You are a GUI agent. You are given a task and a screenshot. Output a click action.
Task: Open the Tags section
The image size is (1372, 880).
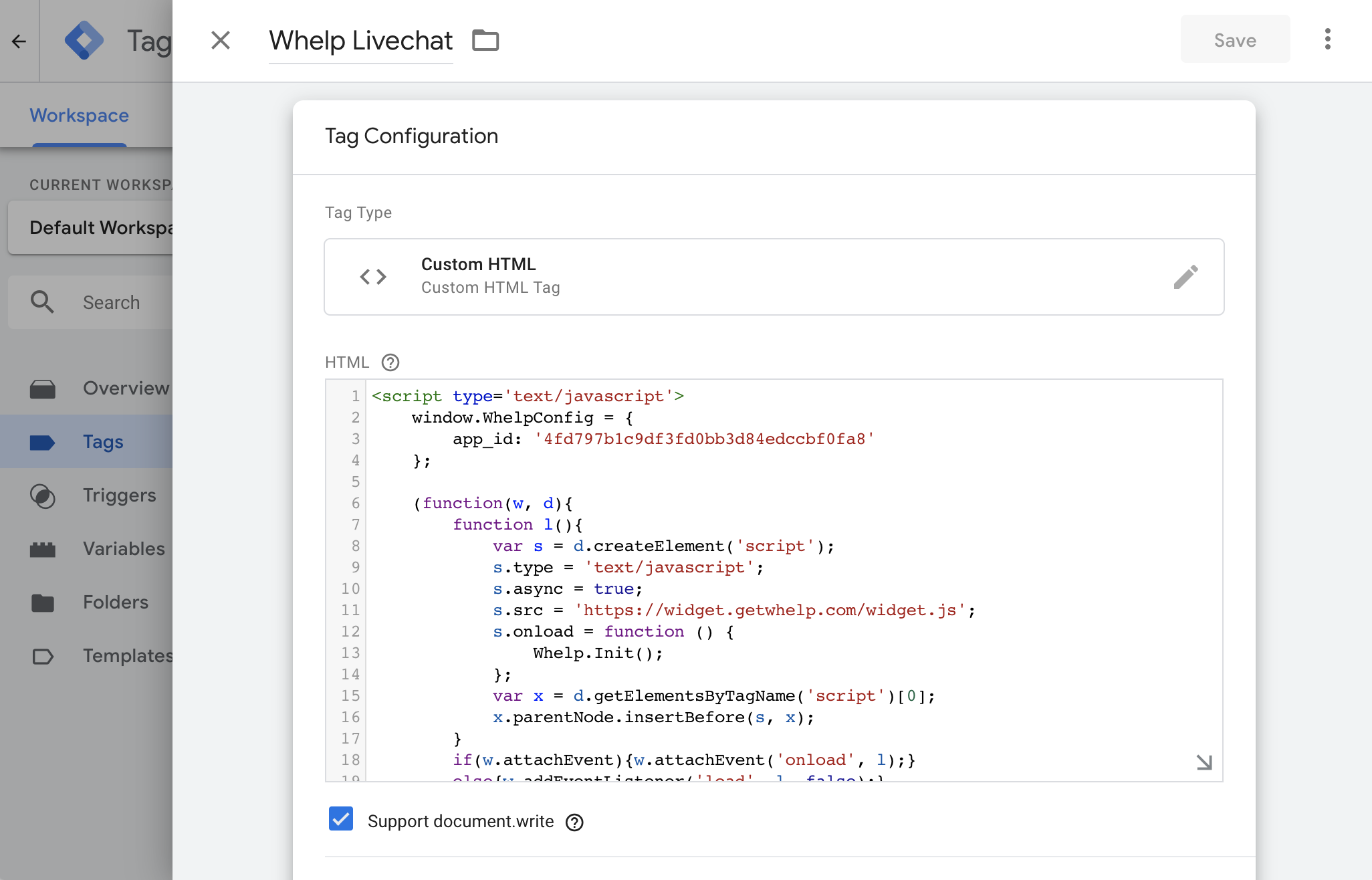coord(86,442)
